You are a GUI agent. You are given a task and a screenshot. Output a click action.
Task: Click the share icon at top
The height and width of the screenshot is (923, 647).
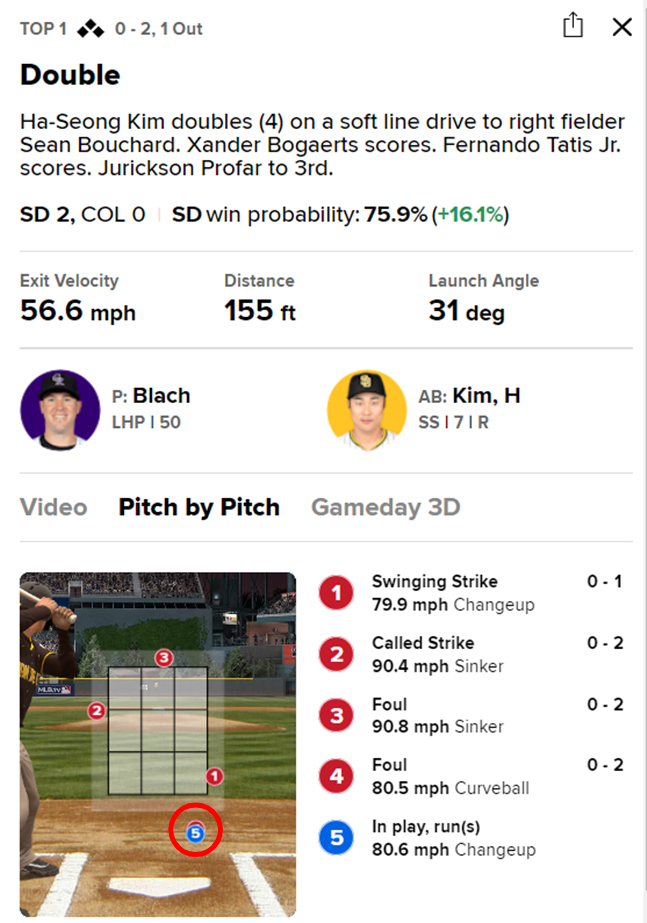573,26
